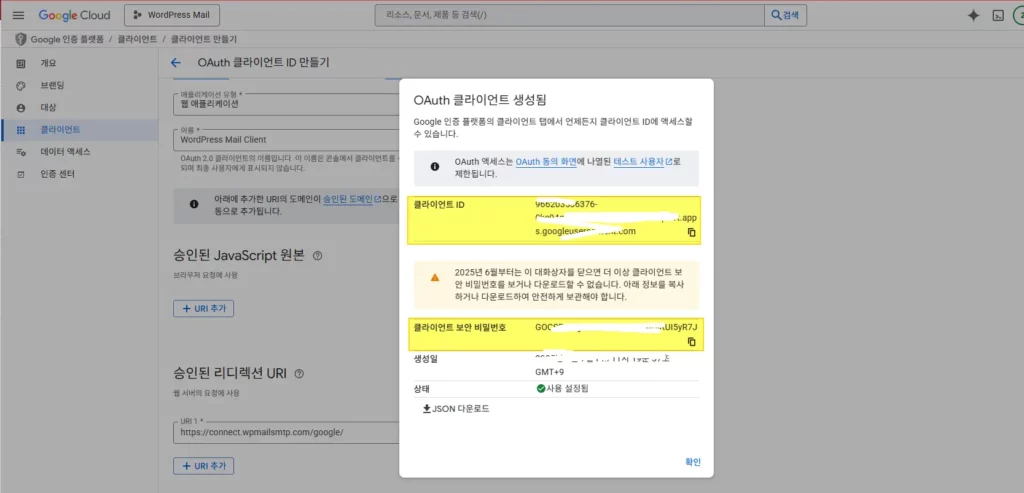This screenshot has height=493, width=1024.
Task: Click the OAuth 클라이언트 ID 만들기 heading
Action: [x=263, y=63]
